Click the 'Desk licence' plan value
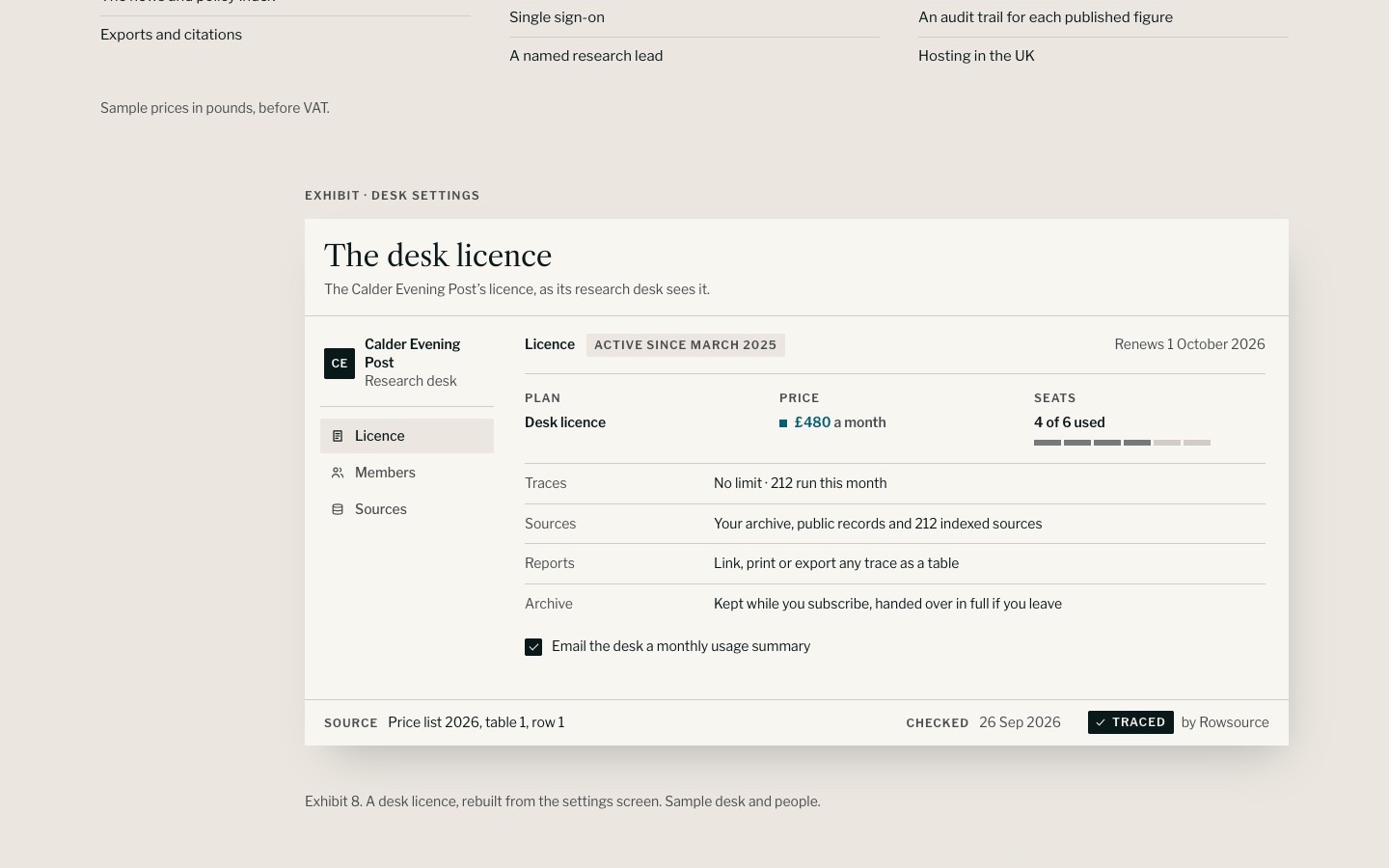1389x868 pixels. coord(565,422)
